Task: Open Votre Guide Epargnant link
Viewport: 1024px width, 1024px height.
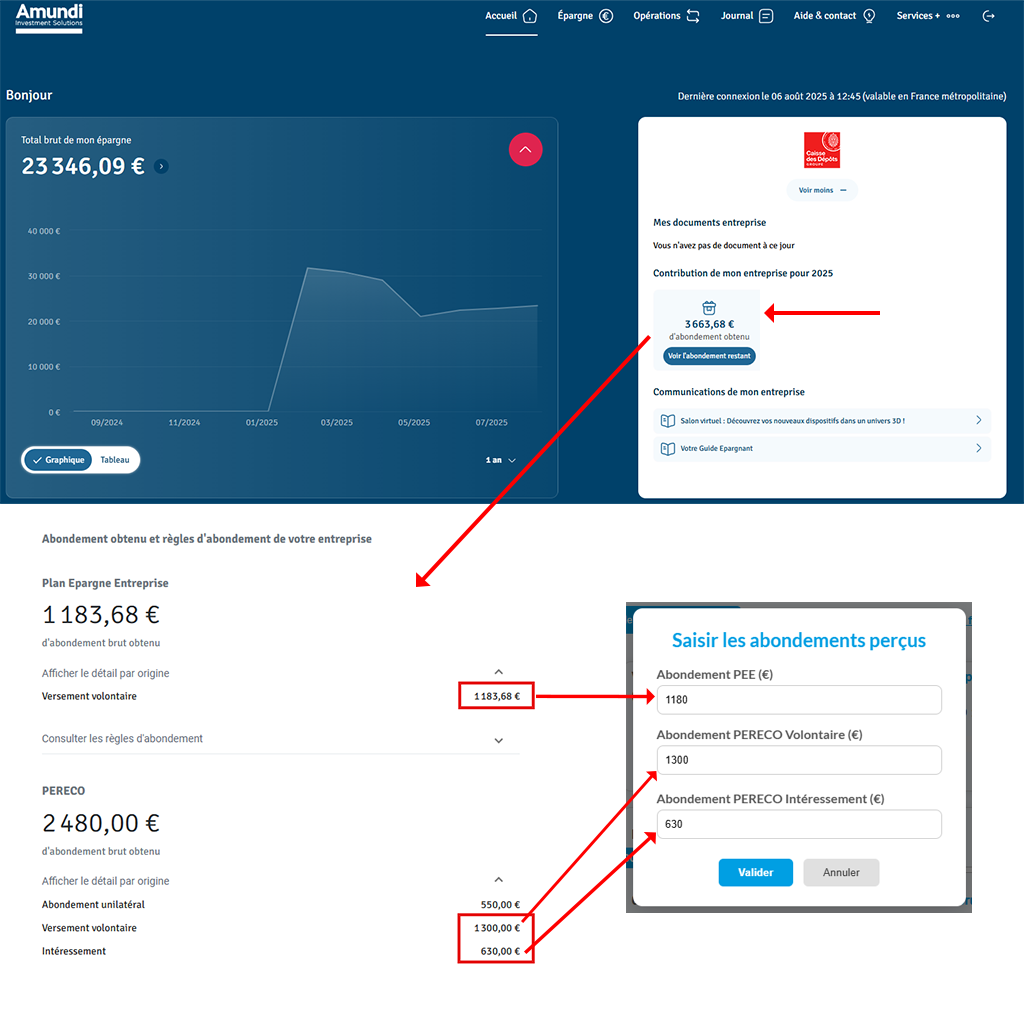Action: coord(822,449)
